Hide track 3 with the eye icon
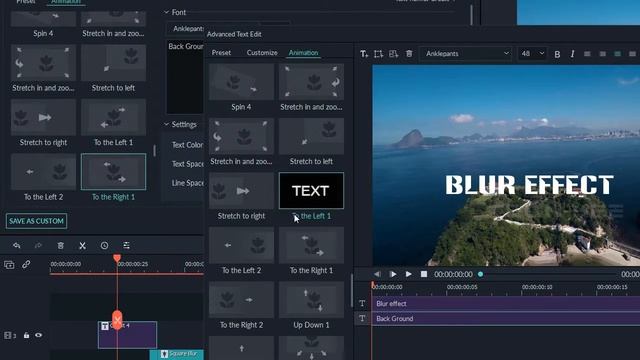Screen dimensions: 640x360 point(38,336)
